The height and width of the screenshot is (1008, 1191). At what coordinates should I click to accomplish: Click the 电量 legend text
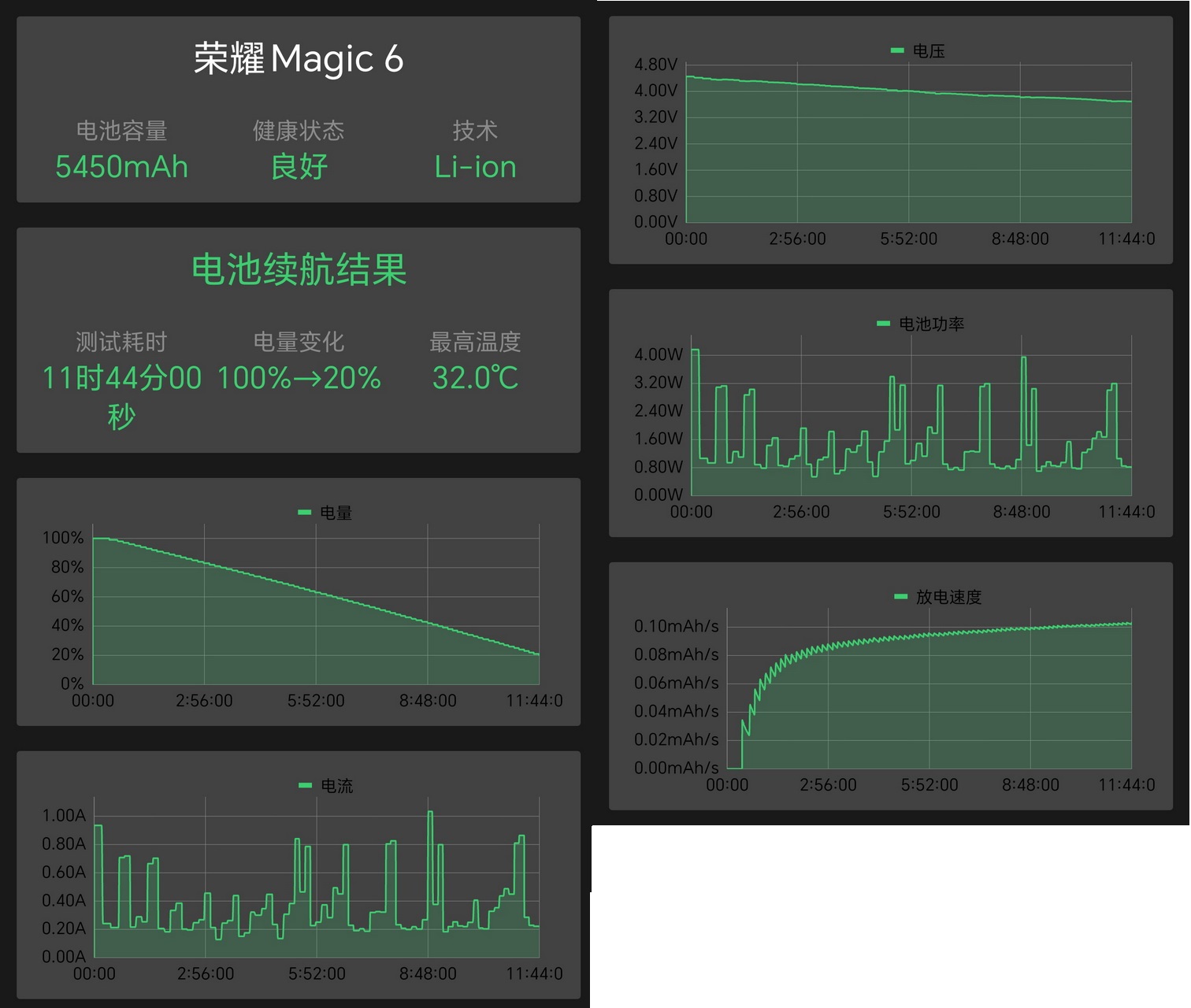[x=336, y=513]
